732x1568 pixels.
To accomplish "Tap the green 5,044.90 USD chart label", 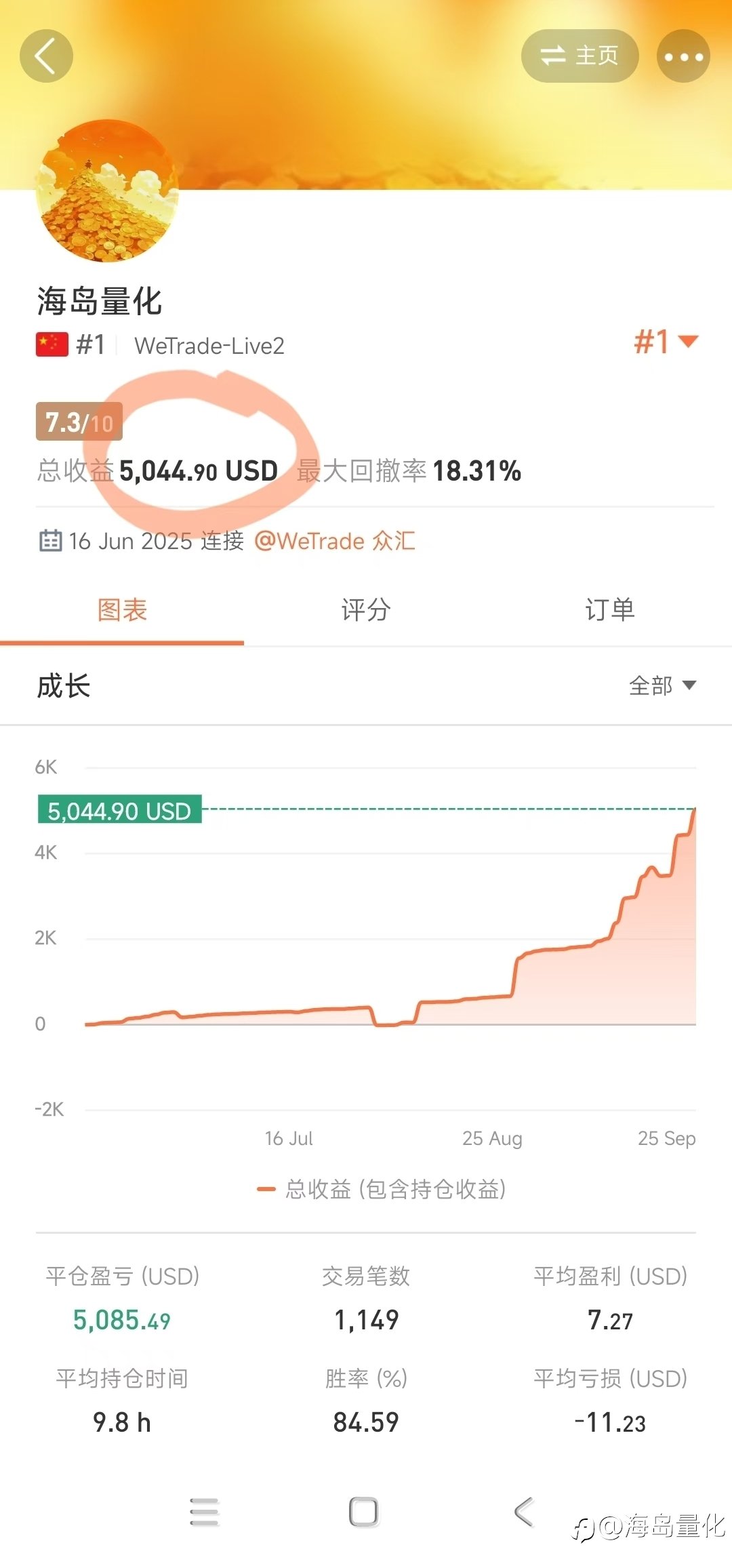I will [x=119, y=810].
